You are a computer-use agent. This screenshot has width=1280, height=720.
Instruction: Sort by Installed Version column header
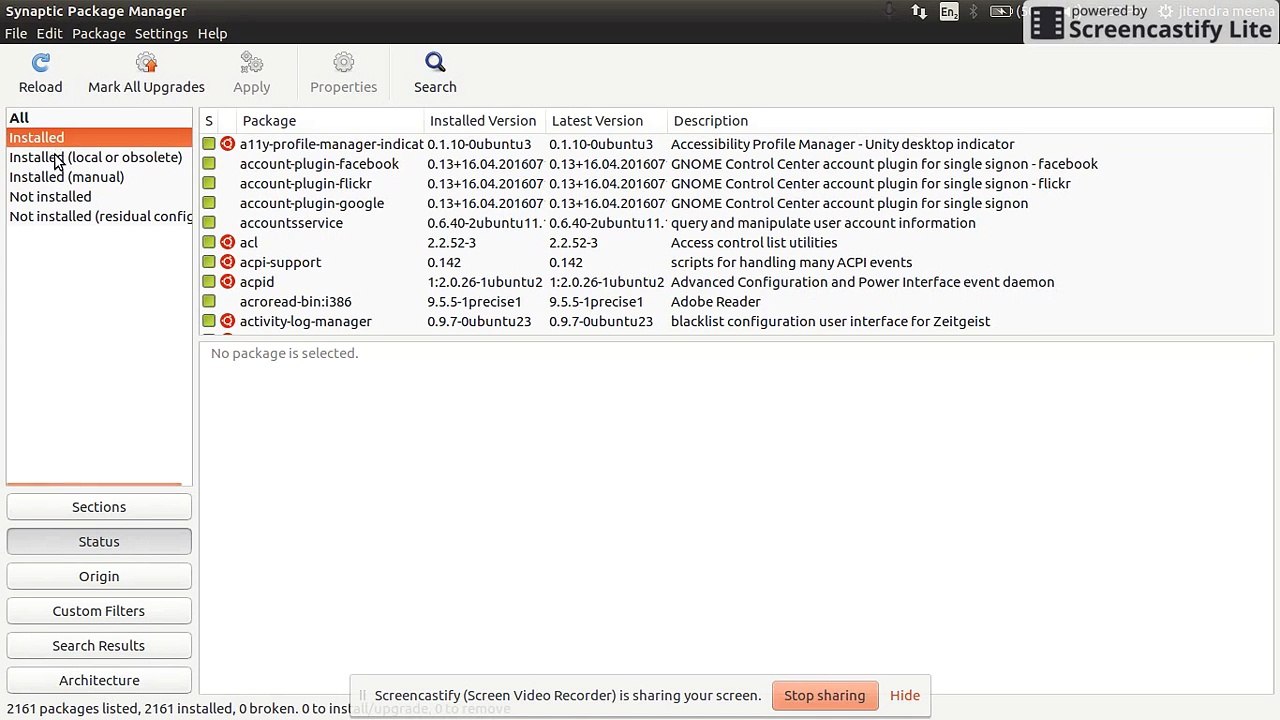click(485, 121)
